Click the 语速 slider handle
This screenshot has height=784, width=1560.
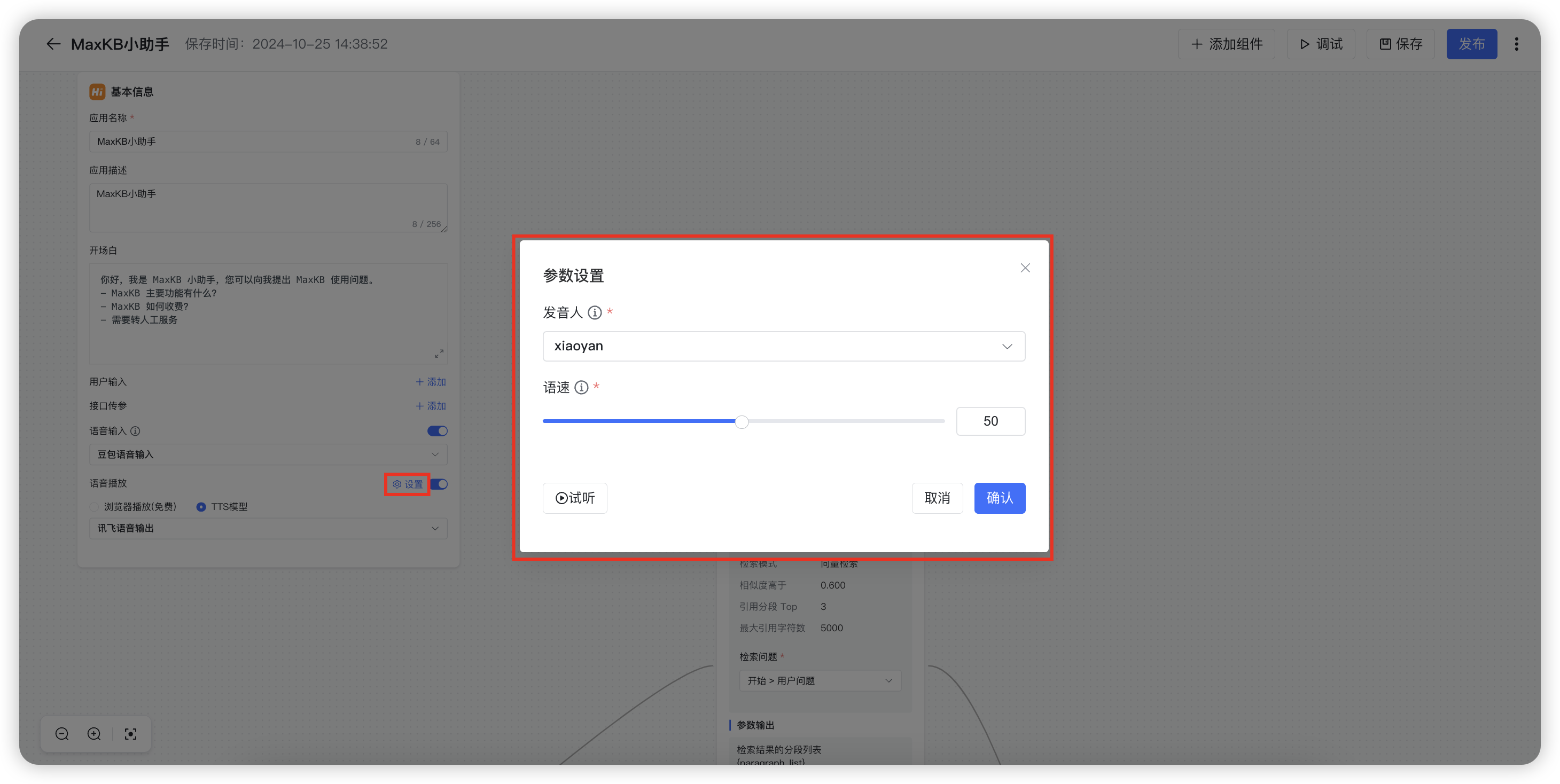click(742, 421)
